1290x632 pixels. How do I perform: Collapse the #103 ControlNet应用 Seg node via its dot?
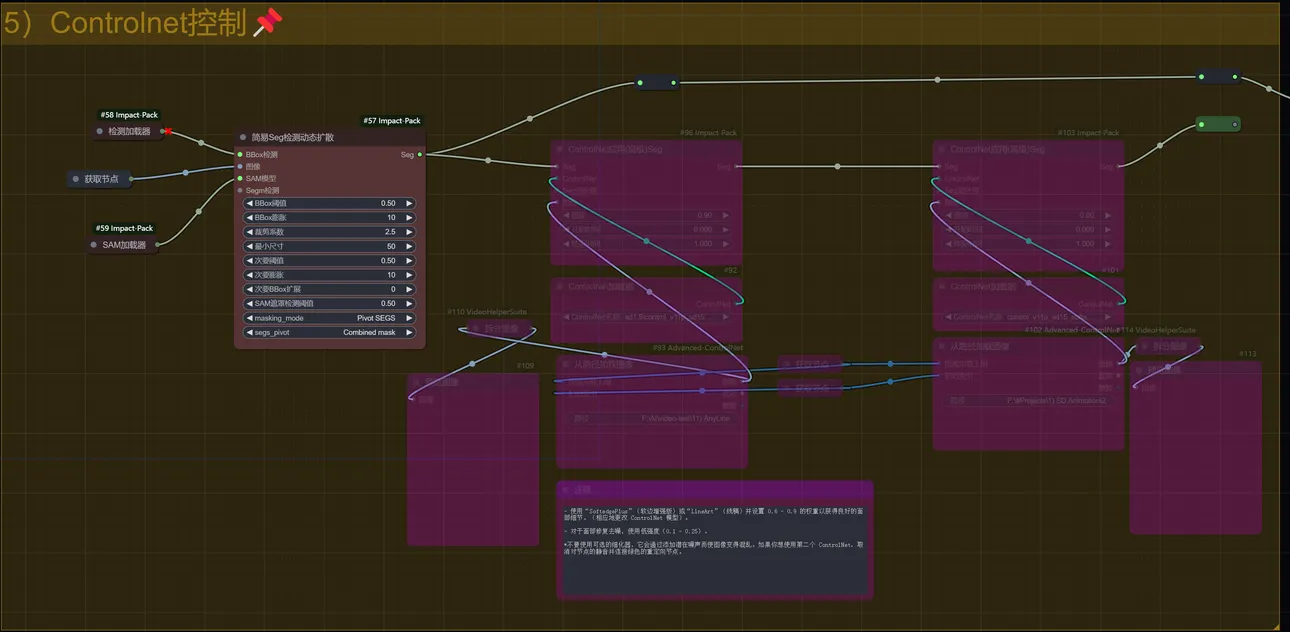coord(942,149)
